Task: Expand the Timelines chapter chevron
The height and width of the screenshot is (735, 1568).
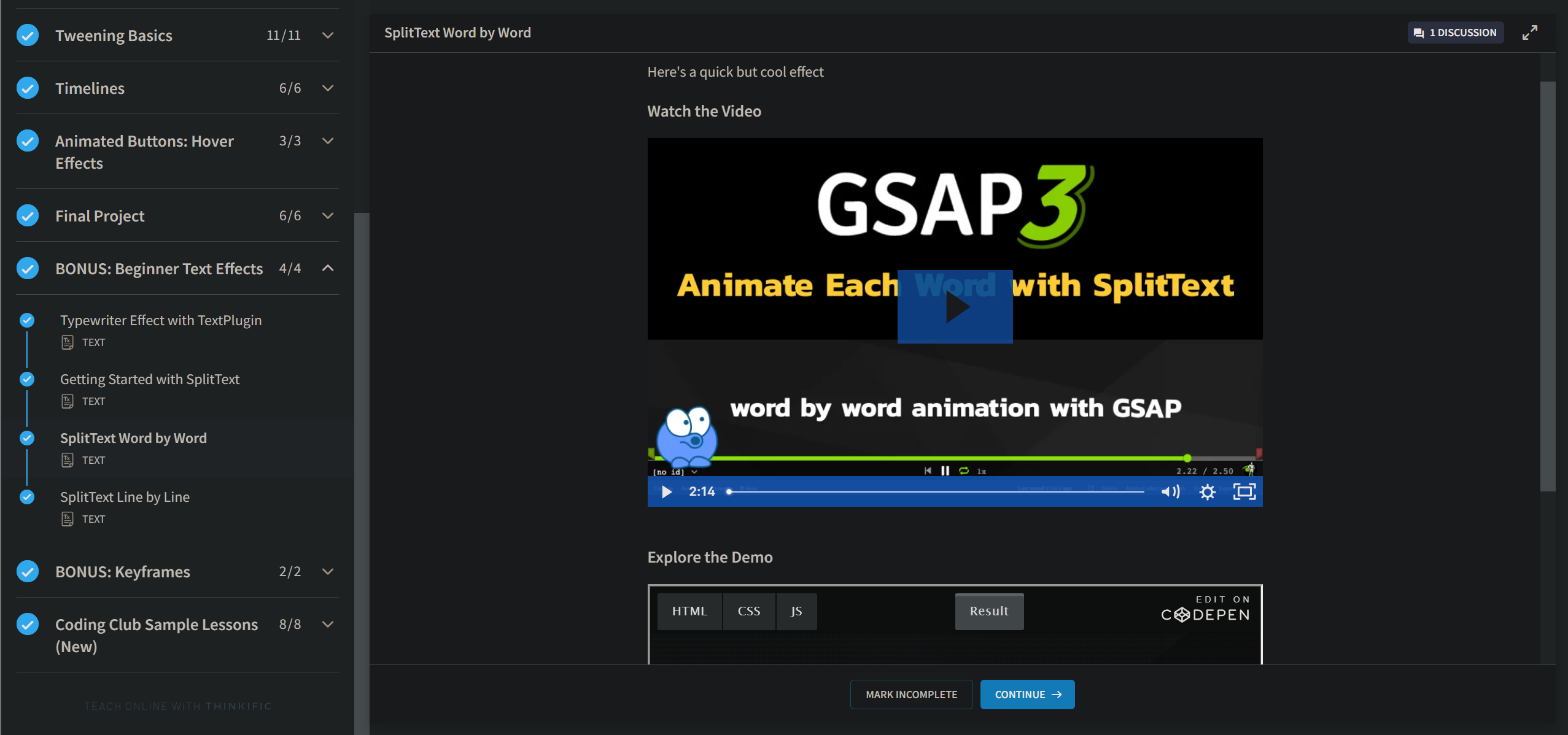Action: click(x=328, y=88)
